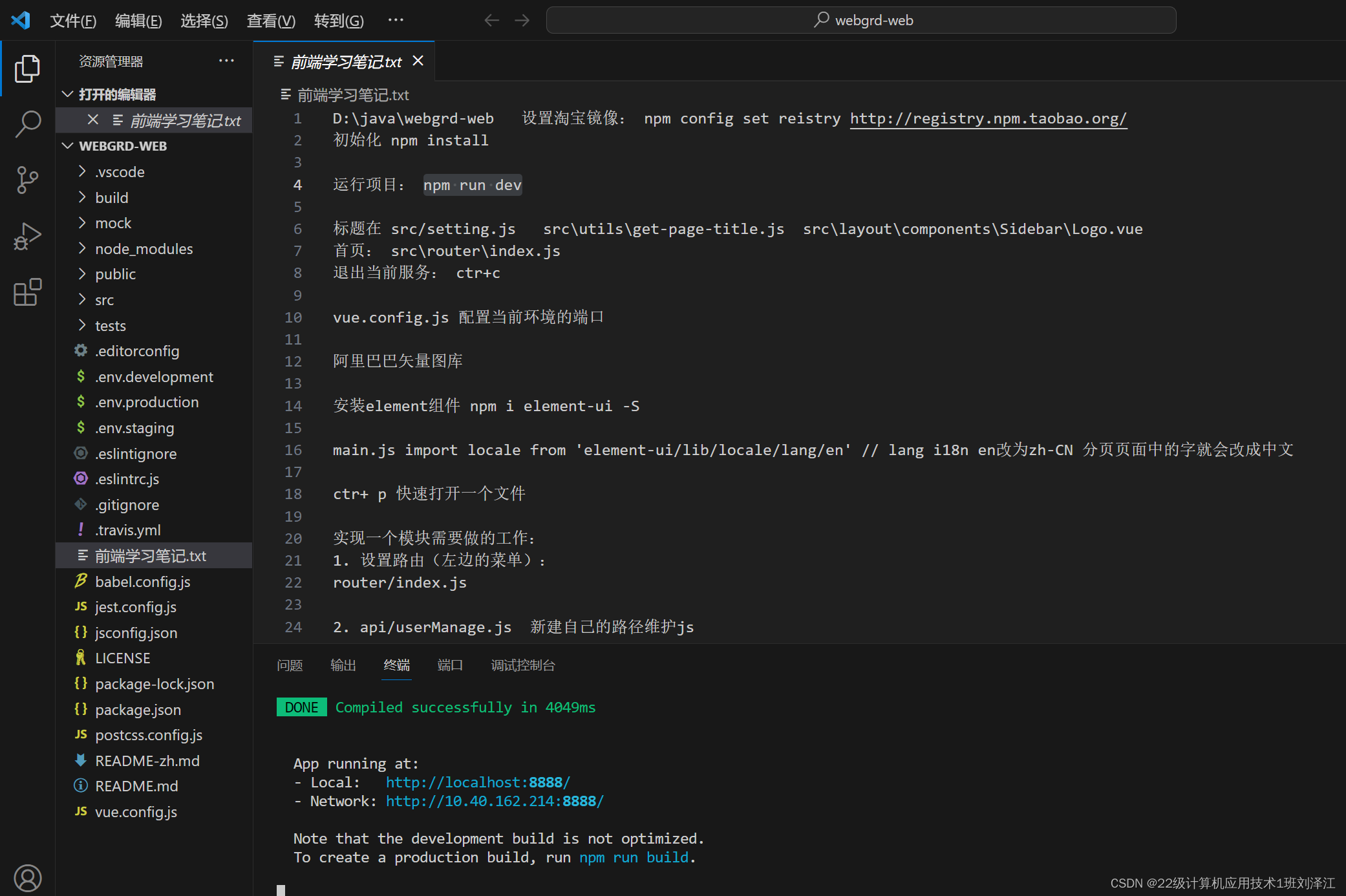Click the VS Code logo icon

coord(21,20)
